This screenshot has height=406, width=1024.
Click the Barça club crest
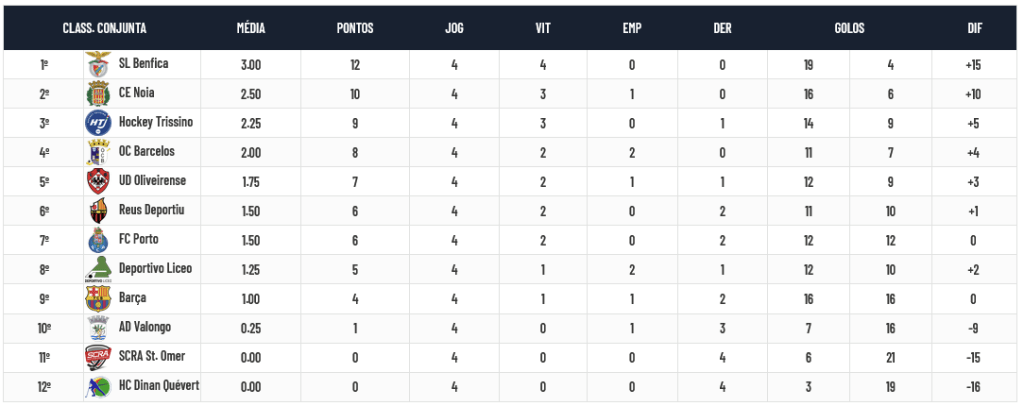tap(99, 298)
